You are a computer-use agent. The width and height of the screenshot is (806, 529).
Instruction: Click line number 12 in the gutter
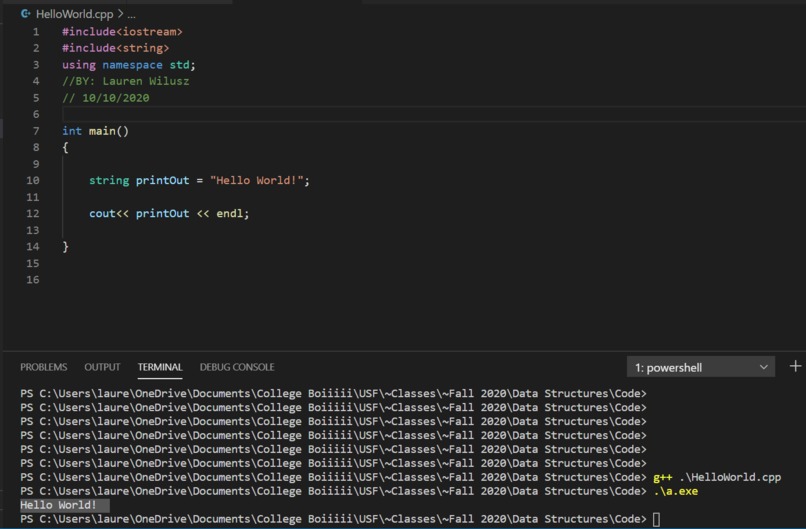coord(33,213)
